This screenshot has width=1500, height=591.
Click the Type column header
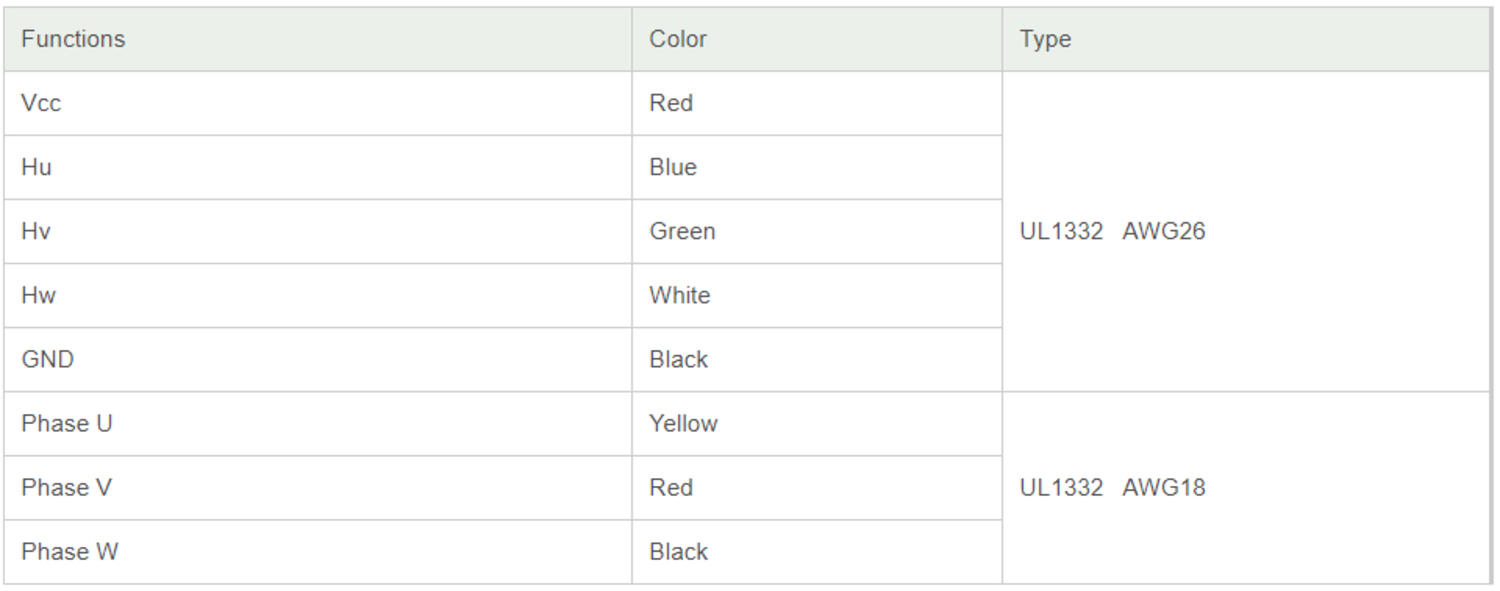click(x=1045, y=39)
